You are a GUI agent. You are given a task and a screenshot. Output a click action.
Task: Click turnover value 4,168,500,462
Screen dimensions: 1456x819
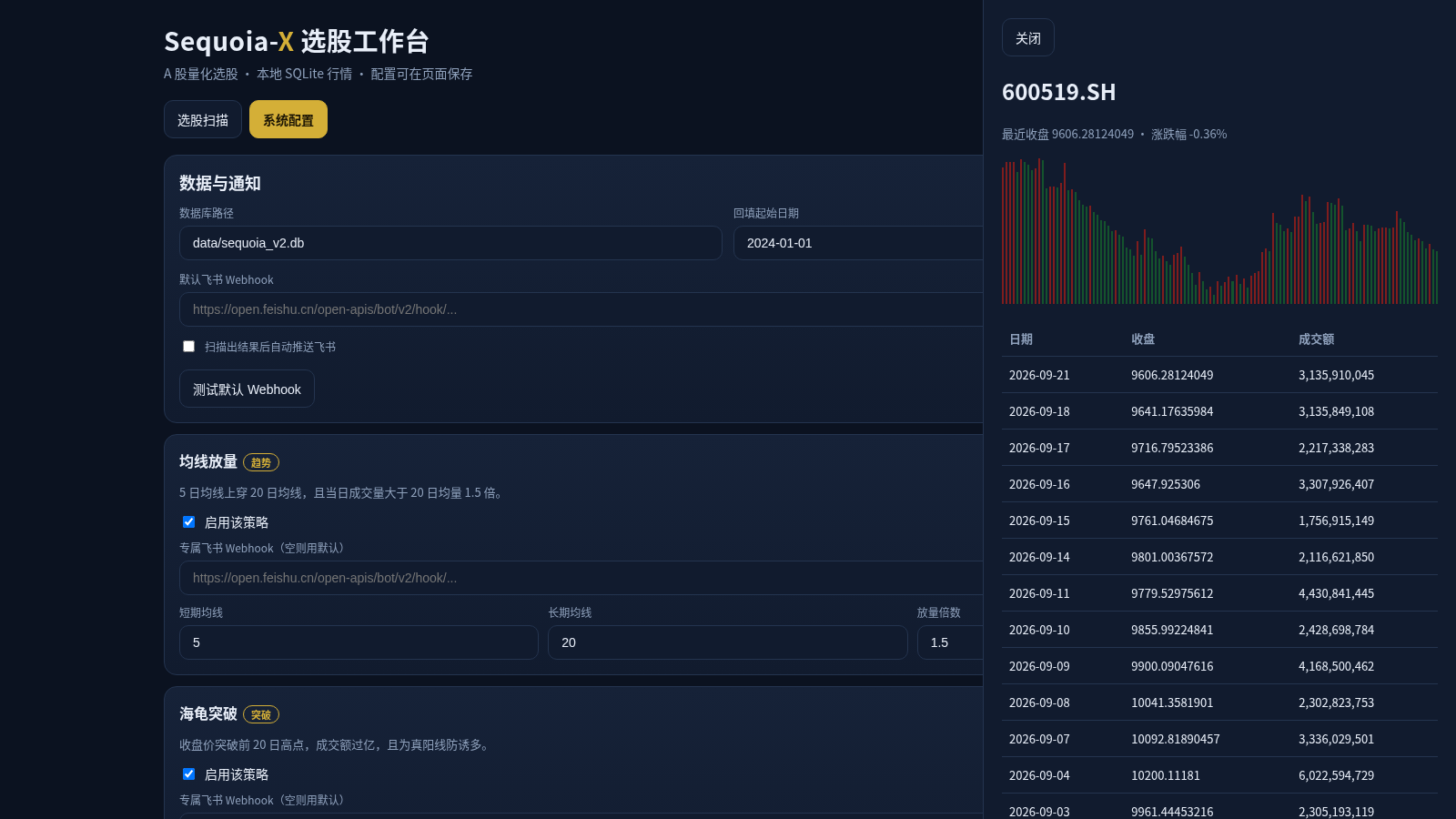point(1336,666)
